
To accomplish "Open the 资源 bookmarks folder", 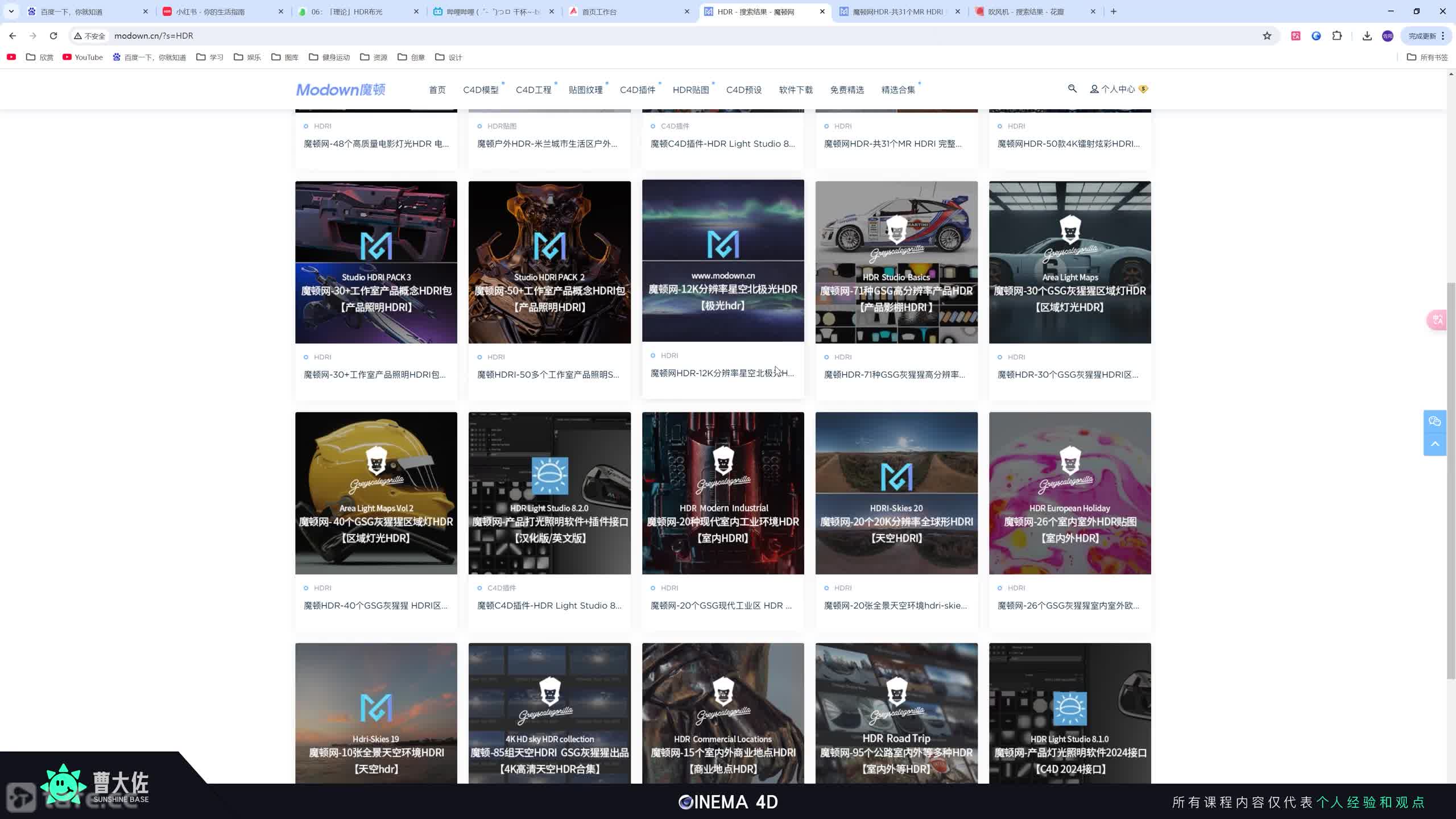I will click(x=374, y=57).
